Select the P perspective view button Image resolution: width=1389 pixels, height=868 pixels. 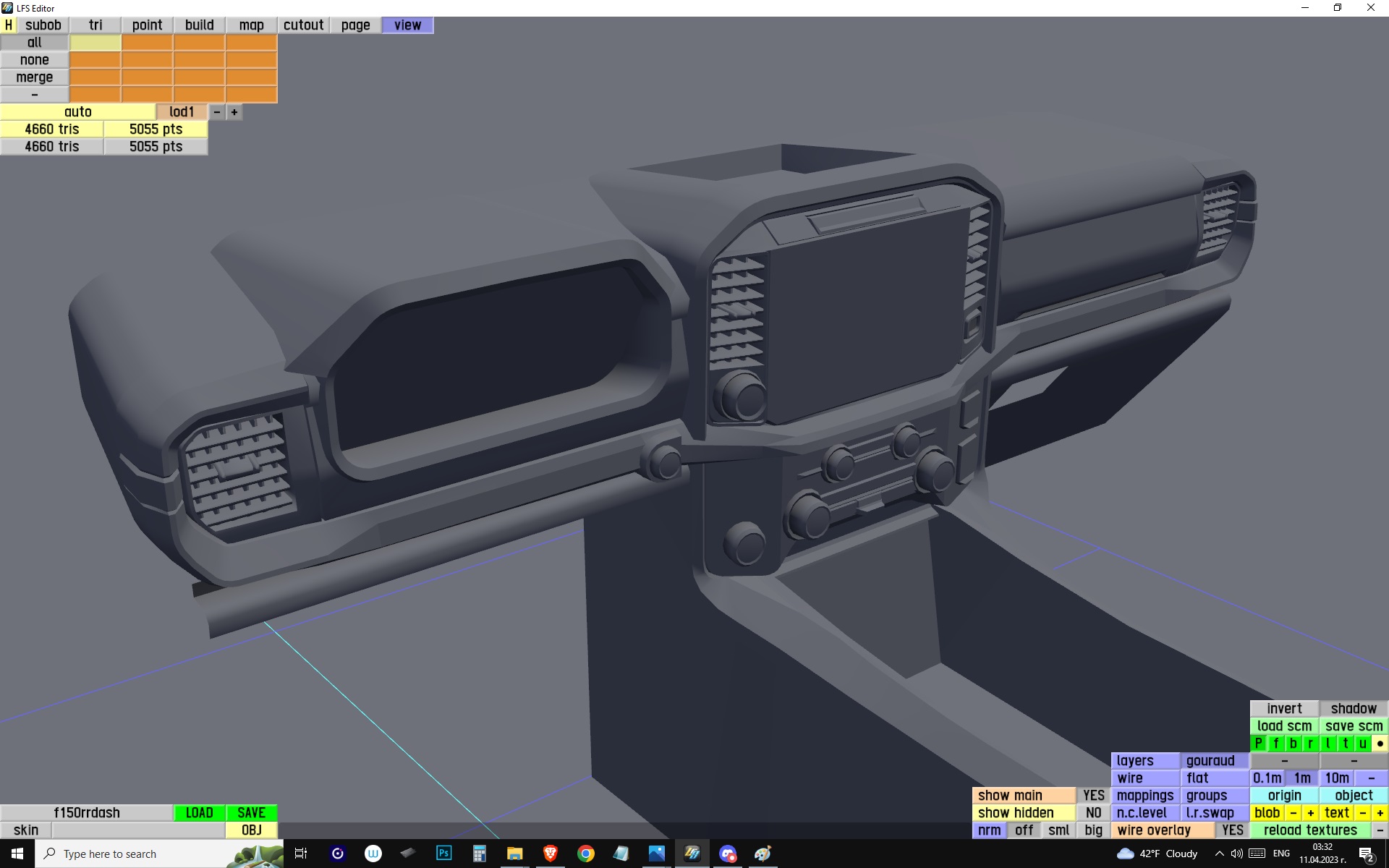[1258, 744]
